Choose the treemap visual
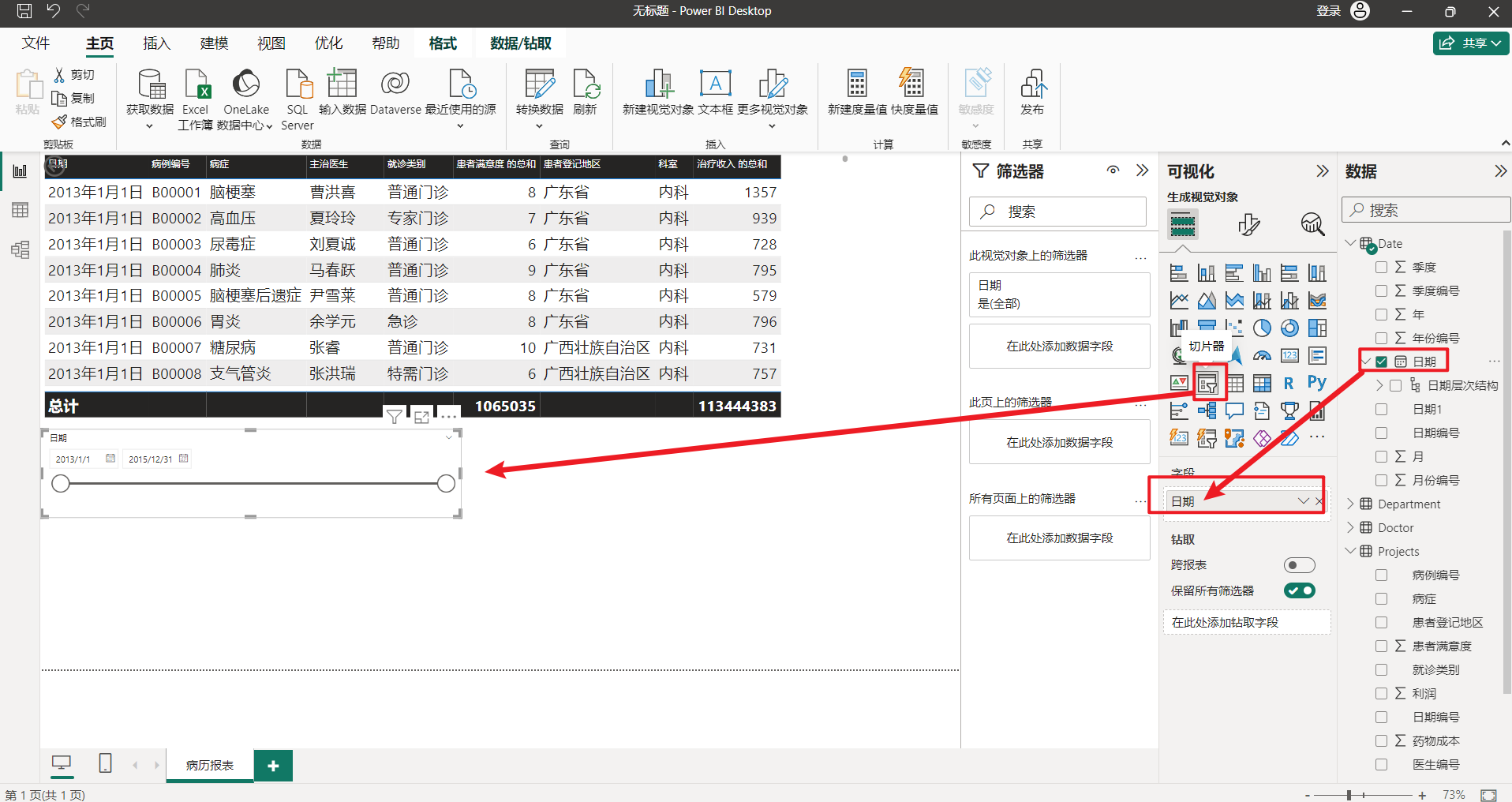This screenshot has width=1512, height=802. (1317, 328)
